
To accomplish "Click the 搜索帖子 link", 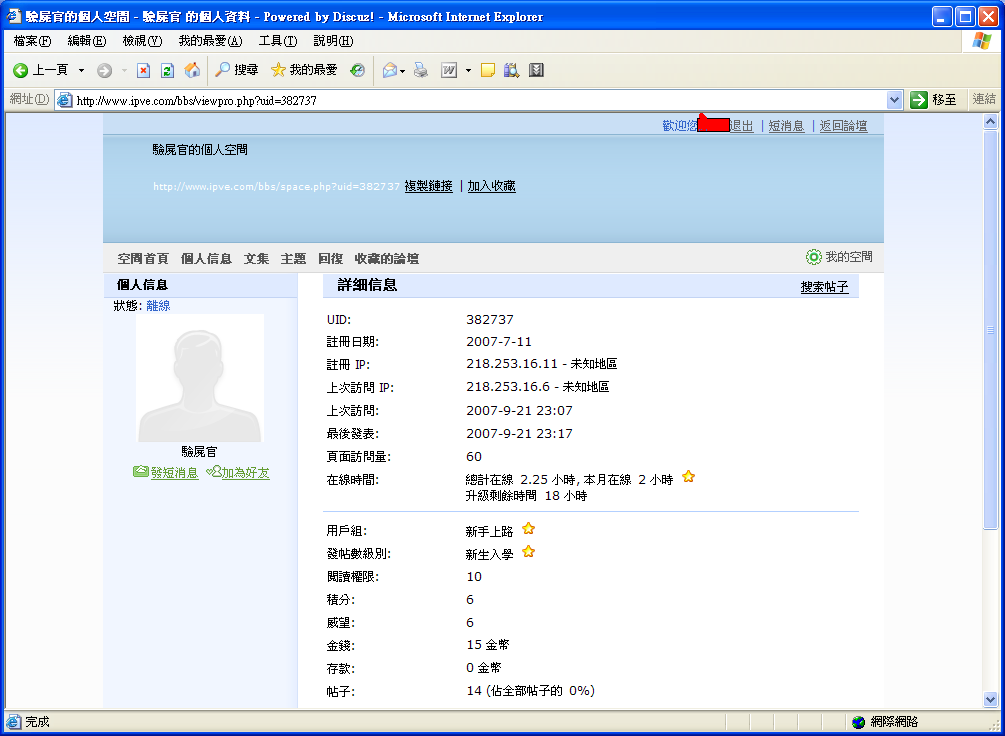I will pos(824,287).
